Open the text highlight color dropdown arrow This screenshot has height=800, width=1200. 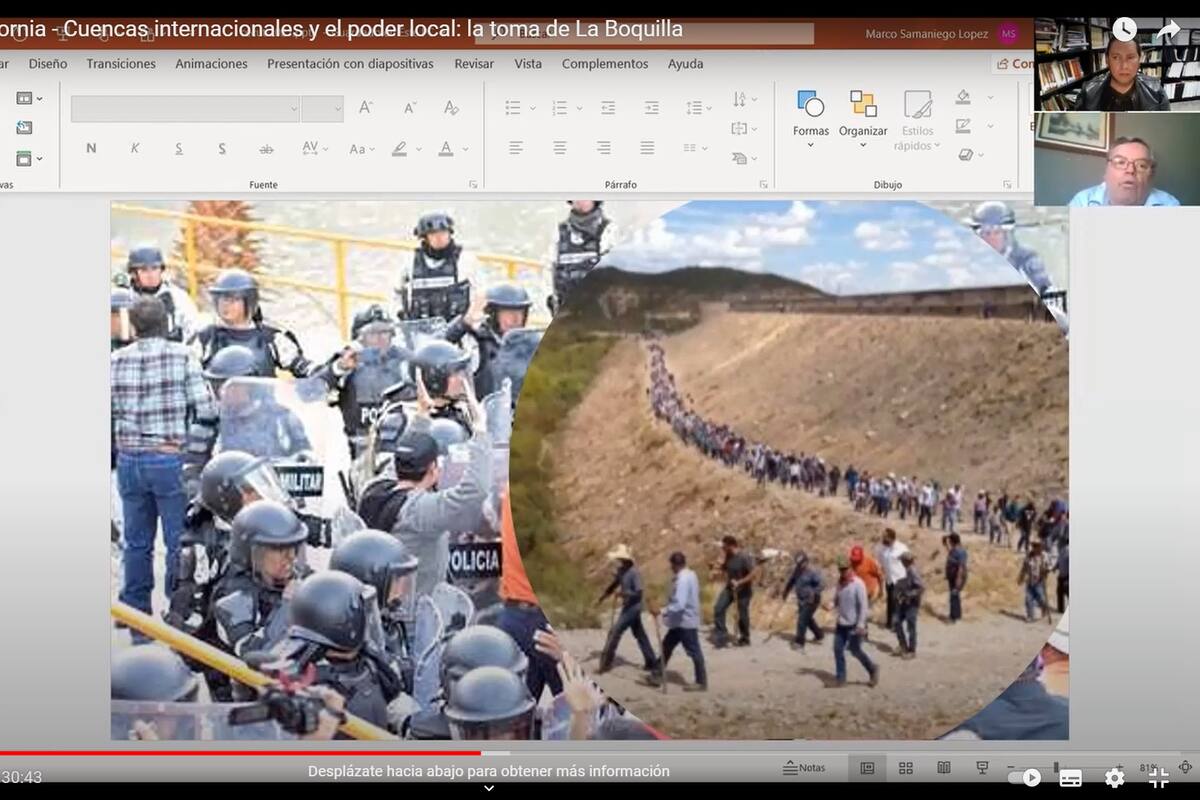pyautogui.click(x=421, y=149)
